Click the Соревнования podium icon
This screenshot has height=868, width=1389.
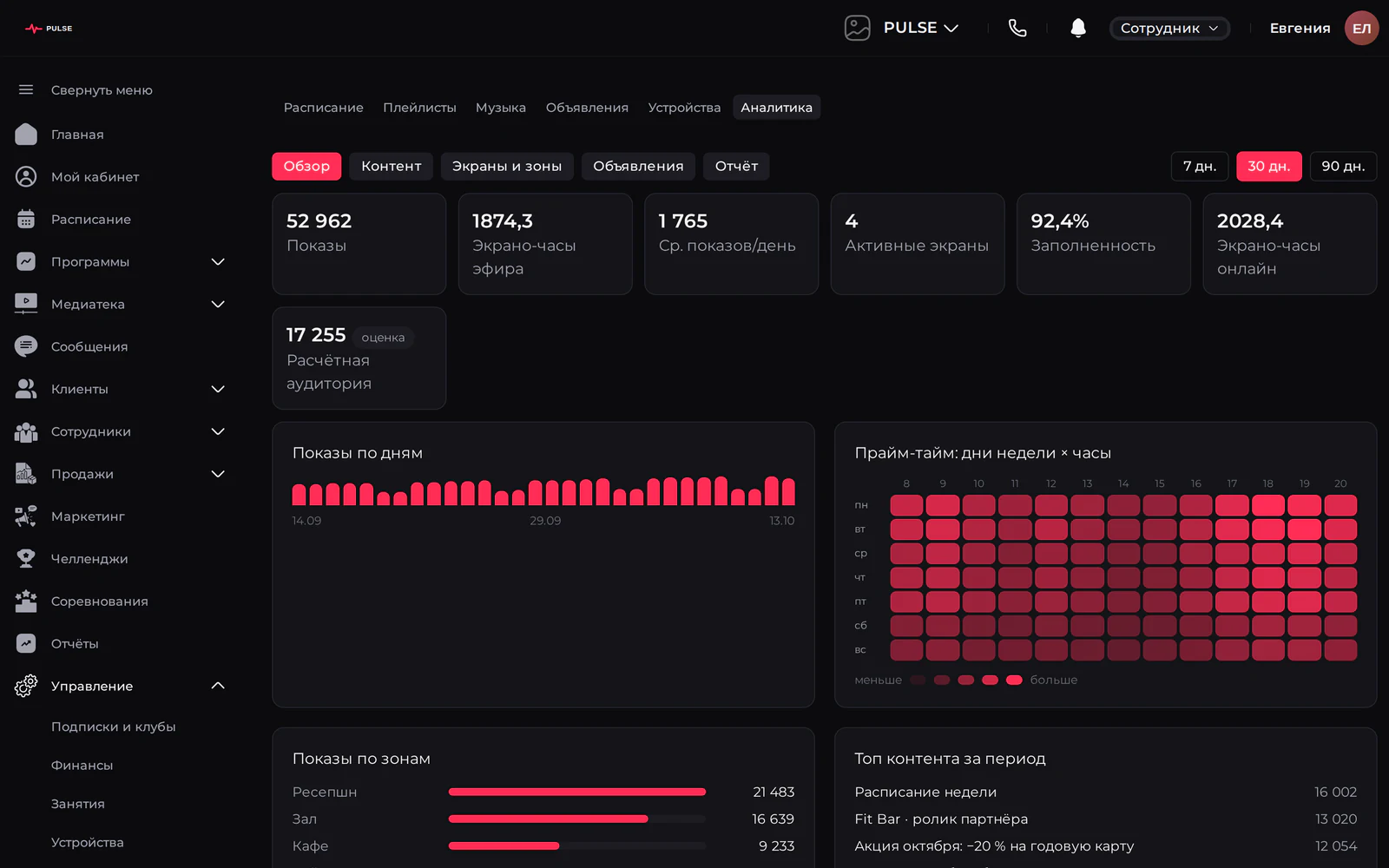pyautogui.click(x=26, y=601)
